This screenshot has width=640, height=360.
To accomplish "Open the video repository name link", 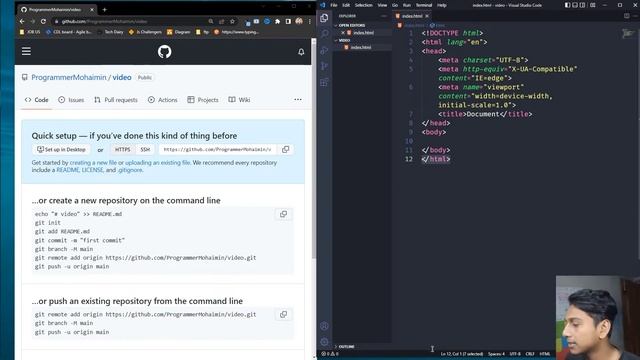I will pyautogui.click(x=122, y=77).
